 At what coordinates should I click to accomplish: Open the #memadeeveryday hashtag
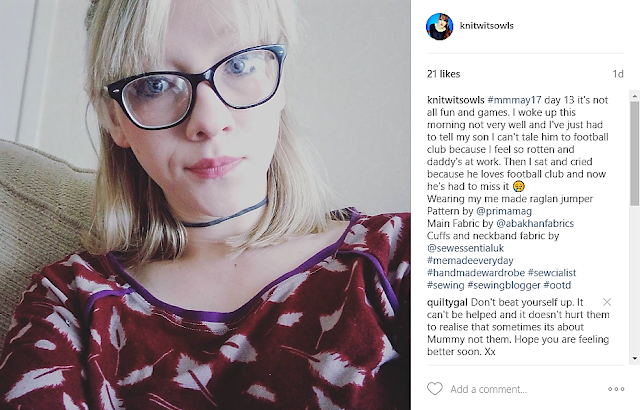470,260
